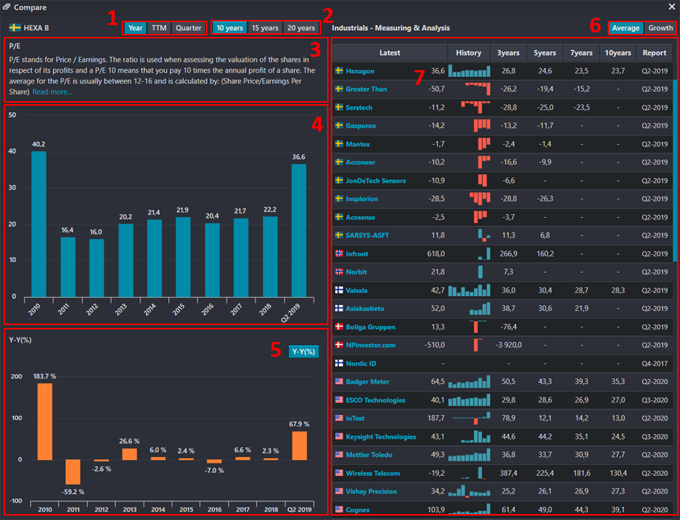Sort by Report column header

(654, 52)
